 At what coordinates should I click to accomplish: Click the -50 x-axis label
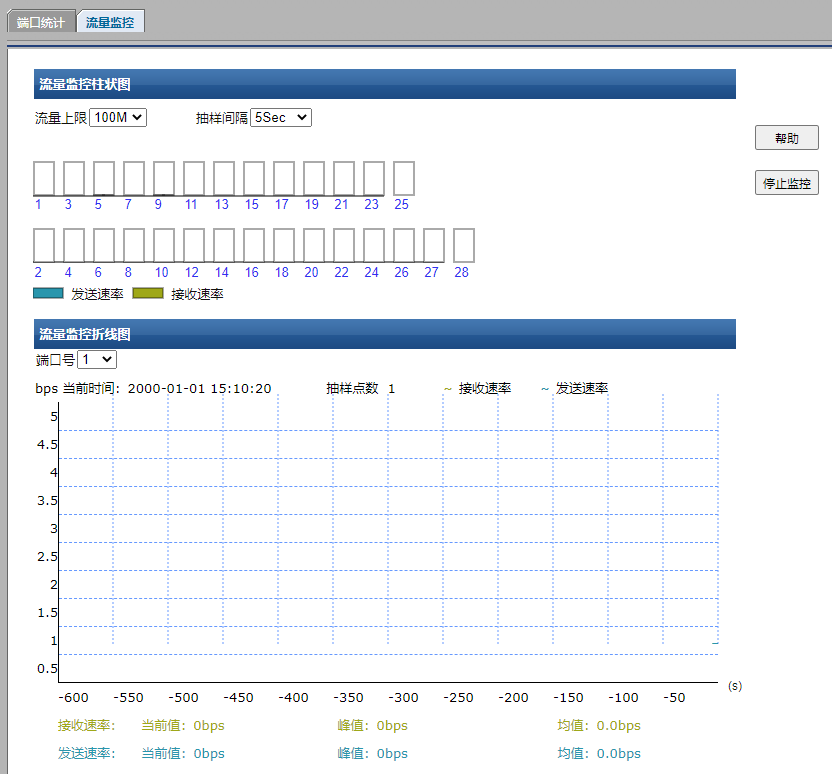point(674,698)
